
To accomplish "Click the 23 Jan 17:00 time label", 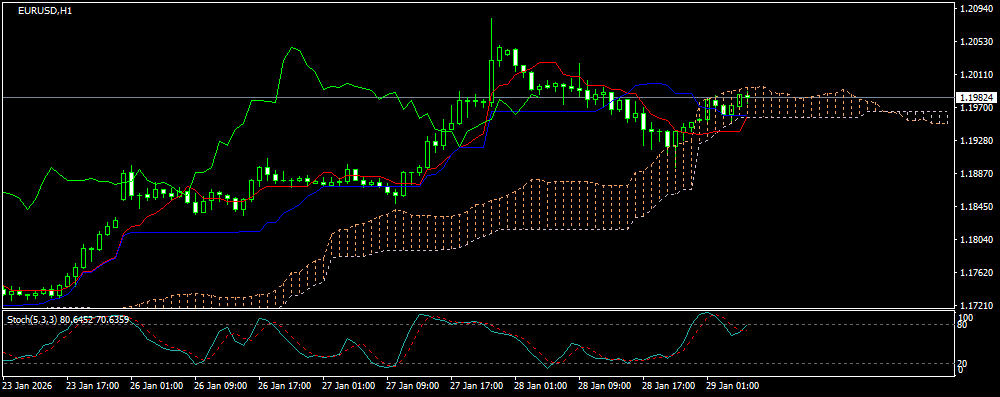I will (93, 386).
